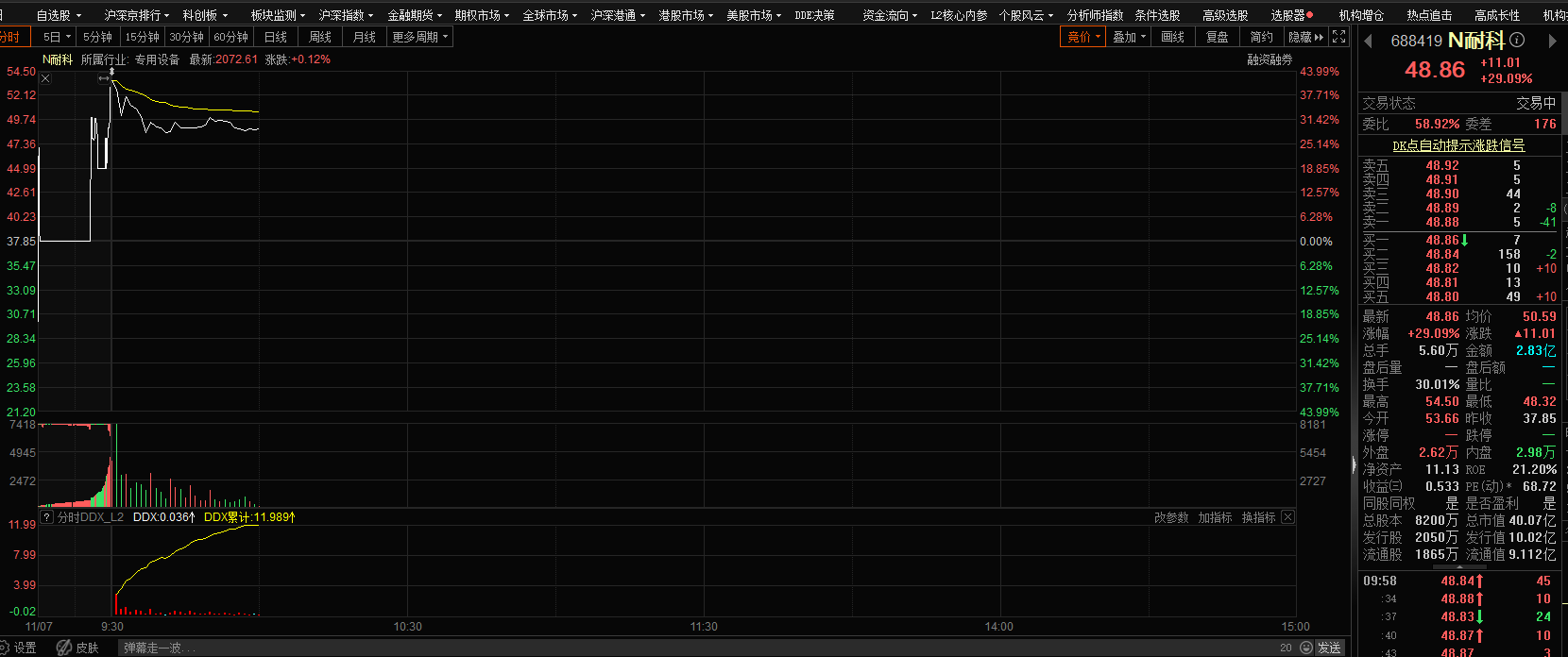Image resolution: width=1568 pixels, height=657 pixels.
Task: Open the 5日 period dropdown
Action: click(x=57, y=37)
